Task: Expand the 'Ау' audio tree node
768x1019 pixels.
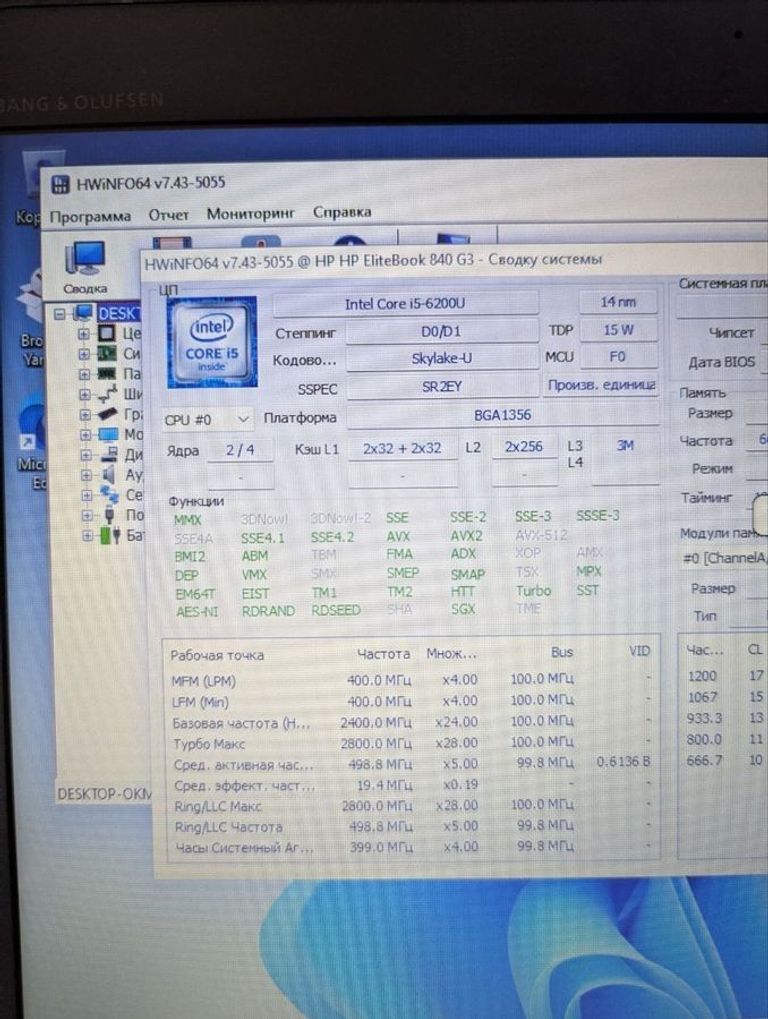Action: pyautogui.click(x=86, y=475)
